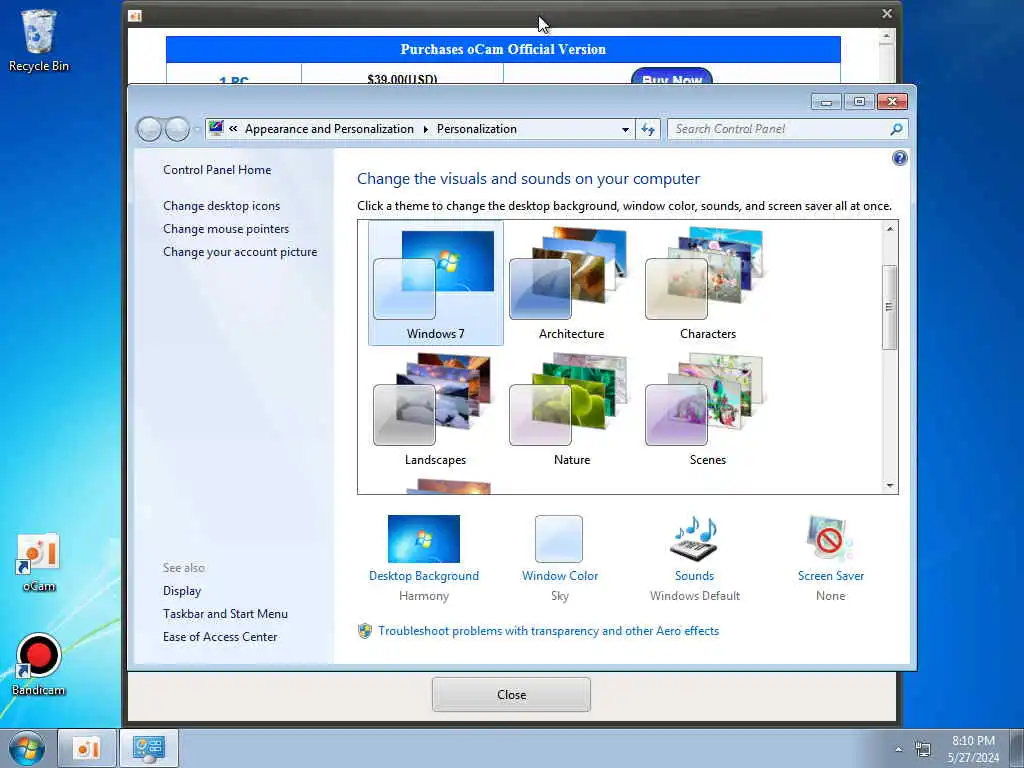Image resolution: width=1024 pixels, height=768 pixels.
Task: Apply the Scenes theme
Action: point(707,409)
